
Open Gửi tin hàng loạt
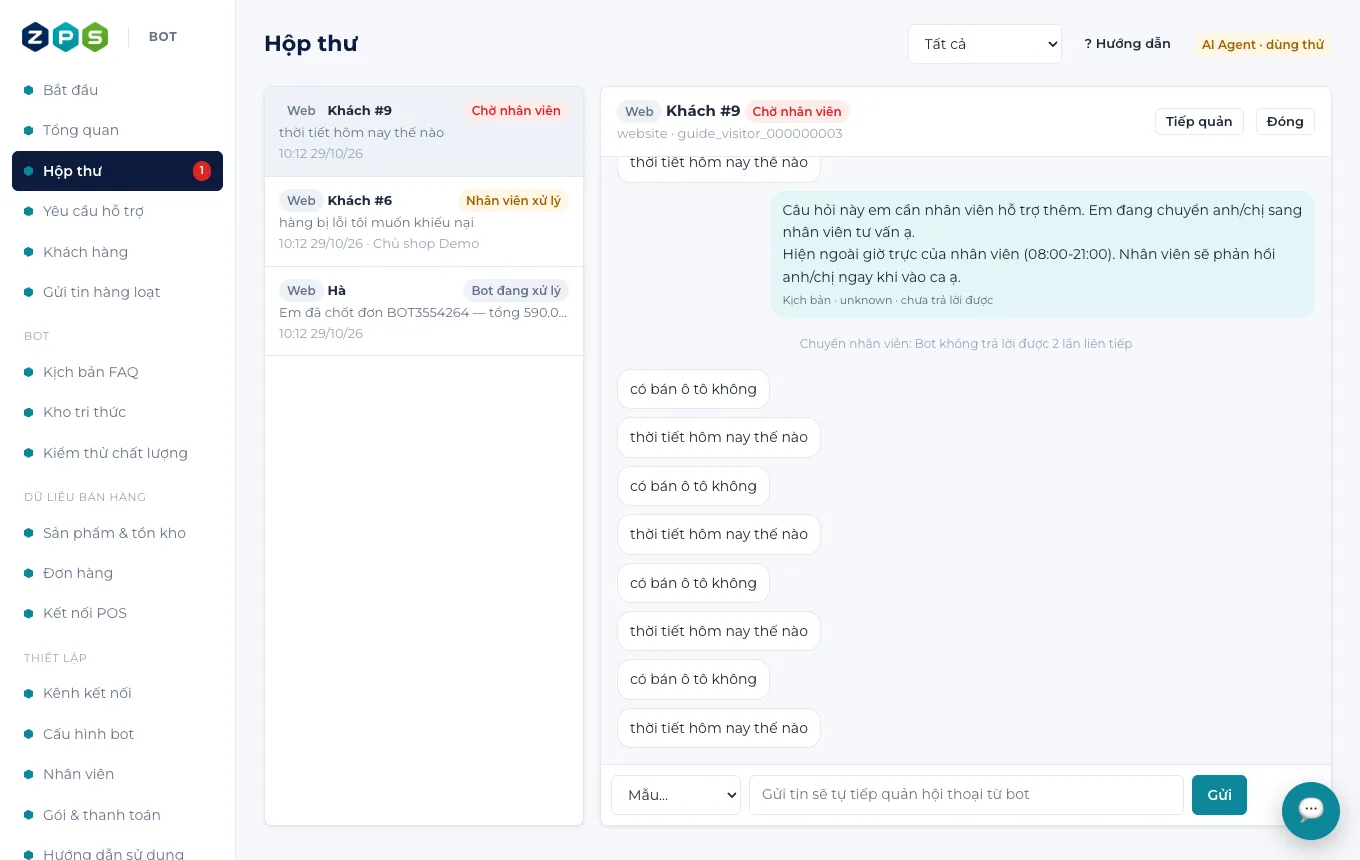pyautogui.click(x=117, y=292)
